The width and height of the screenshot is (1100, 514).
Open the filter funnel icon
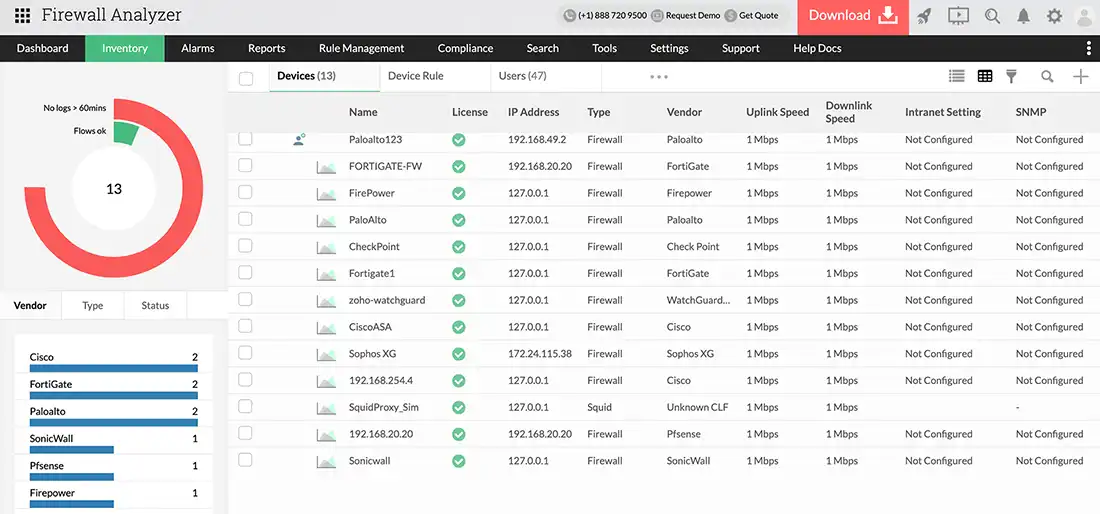(x=1011, y=76)
